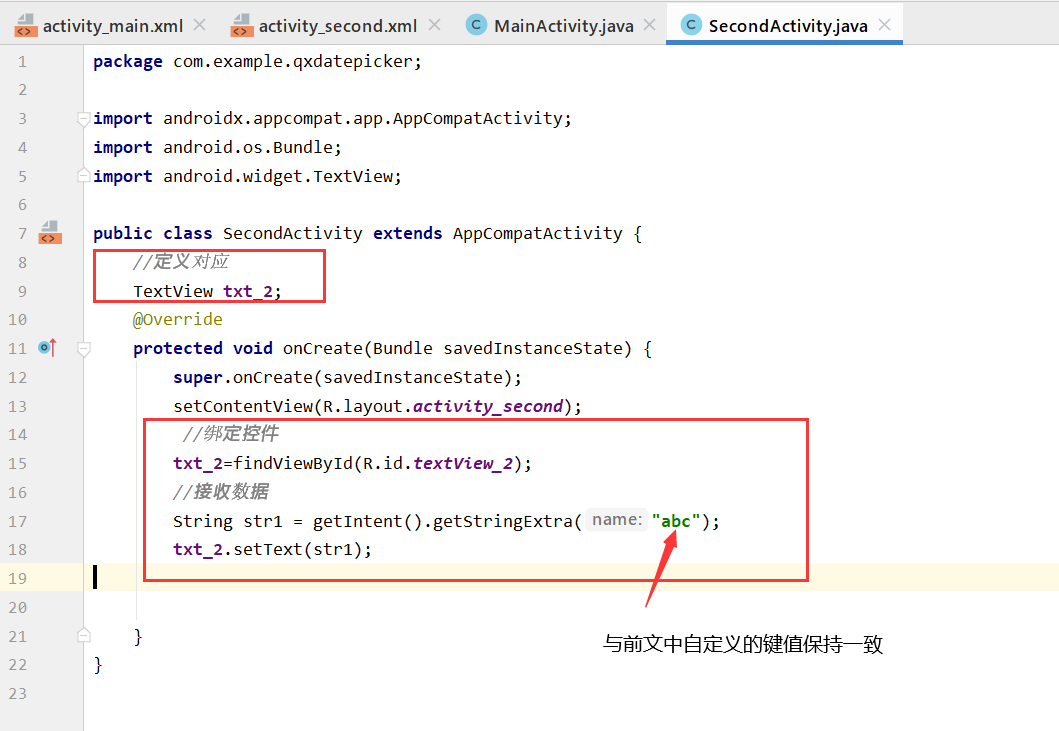The height and width of the screenshot is (731, 1059).
Task: Click the SecondActivity class name
Action: pos(292,233)
